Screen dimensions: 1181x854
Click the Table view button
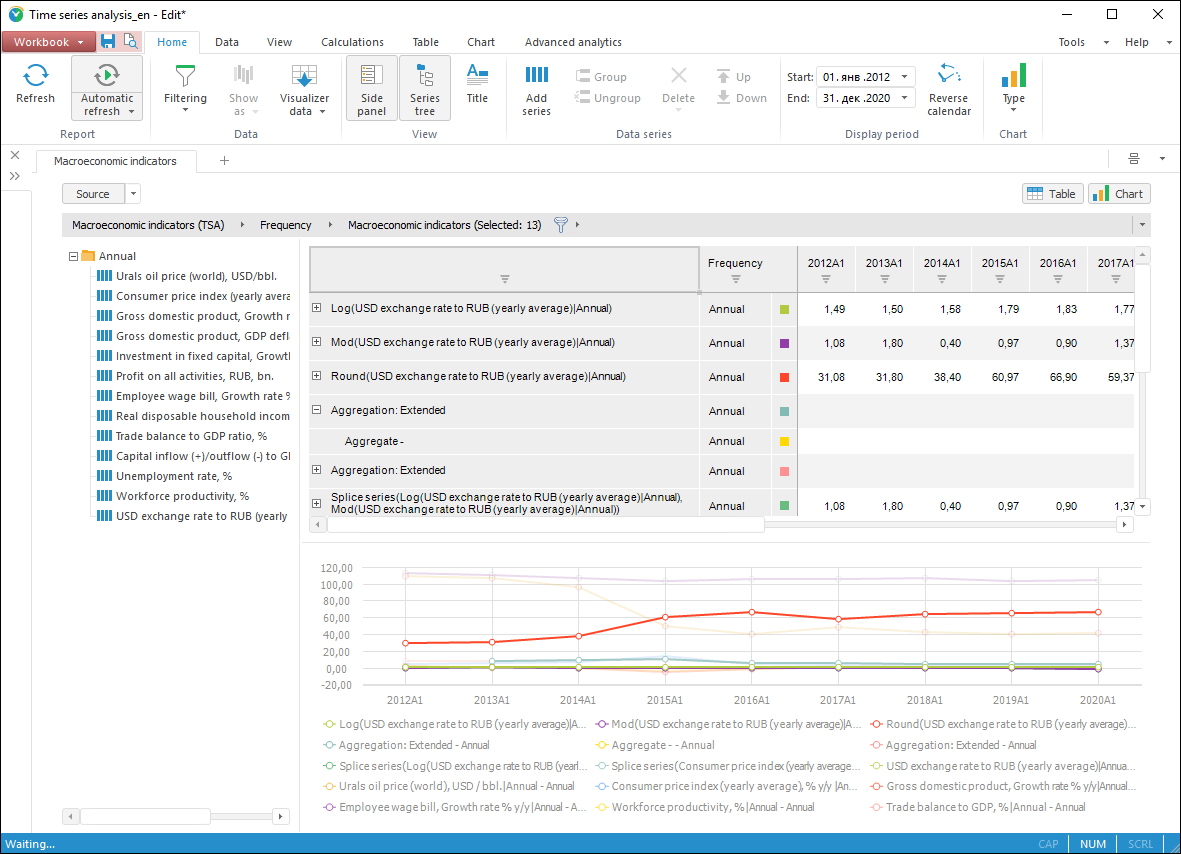(1052, 194)
